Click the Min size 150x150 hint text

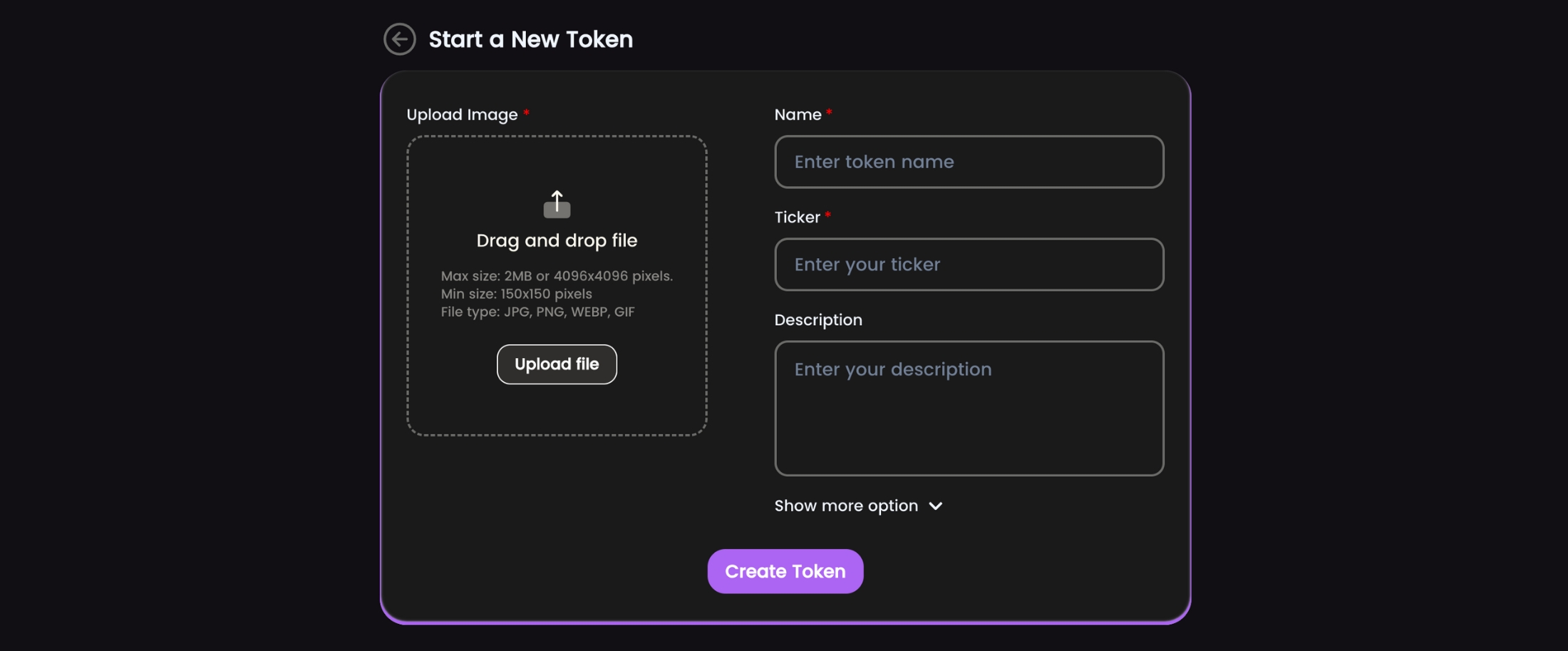(516, 294)
